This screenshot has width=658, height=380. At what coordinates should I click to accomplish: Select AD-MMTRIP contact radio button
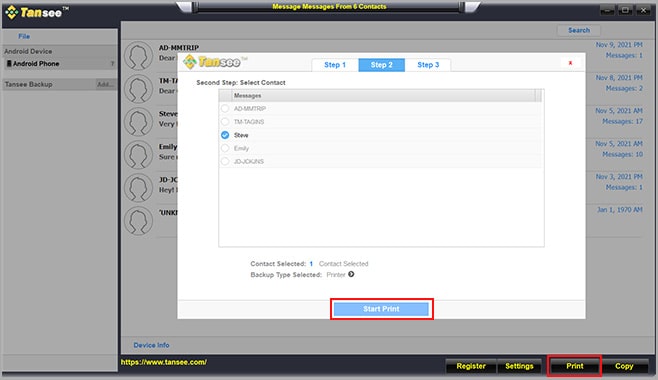tap(225, 109)
